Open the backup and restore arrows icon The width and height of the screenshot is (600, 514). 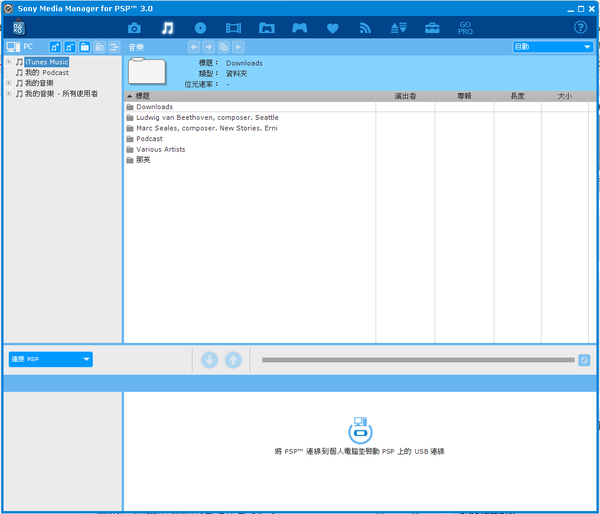(x=399, y=28)
